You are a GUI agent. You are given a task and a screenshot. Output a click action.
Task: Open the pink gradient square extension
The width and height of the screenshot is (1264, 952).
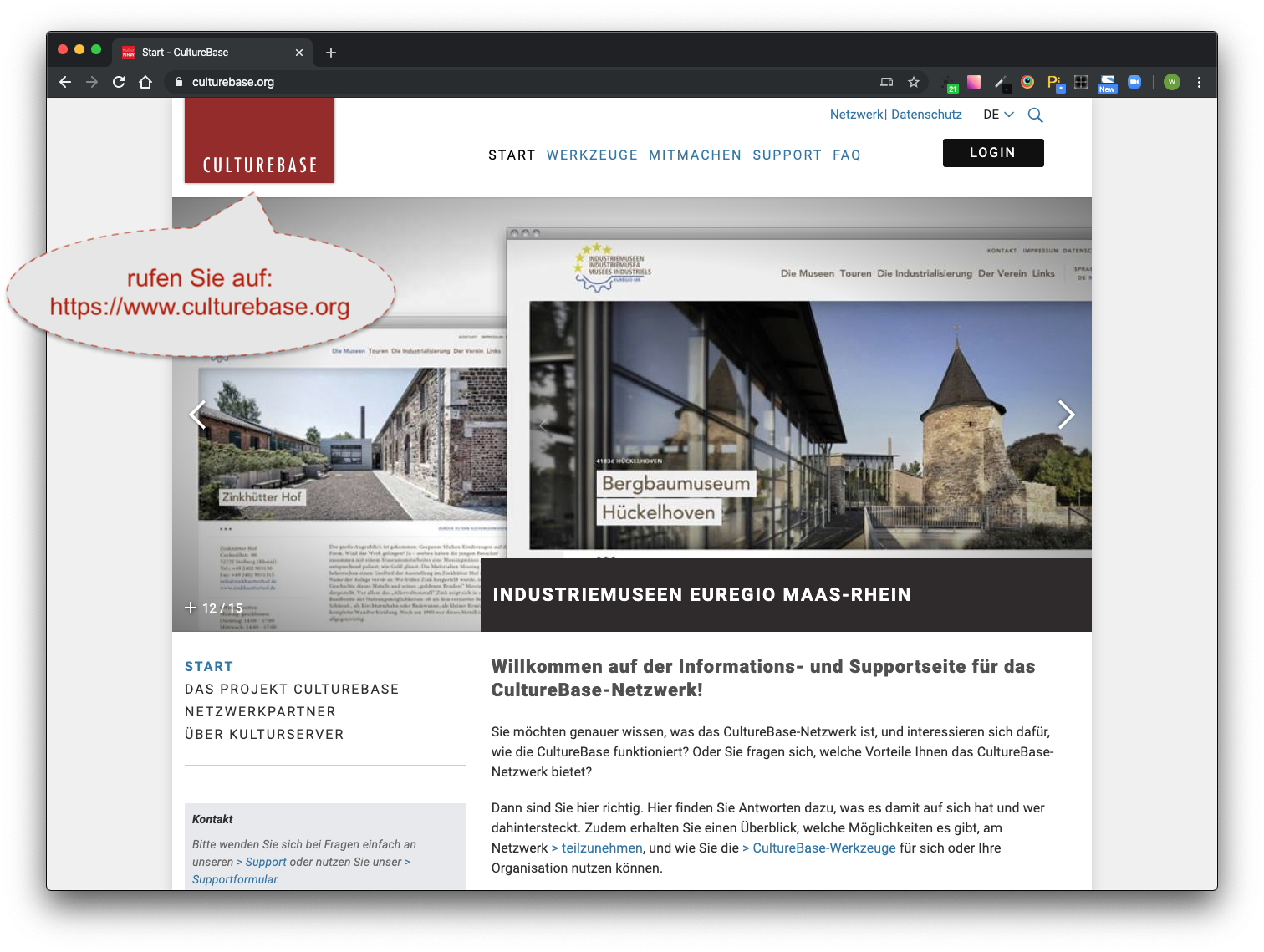(x=974, y=82)
